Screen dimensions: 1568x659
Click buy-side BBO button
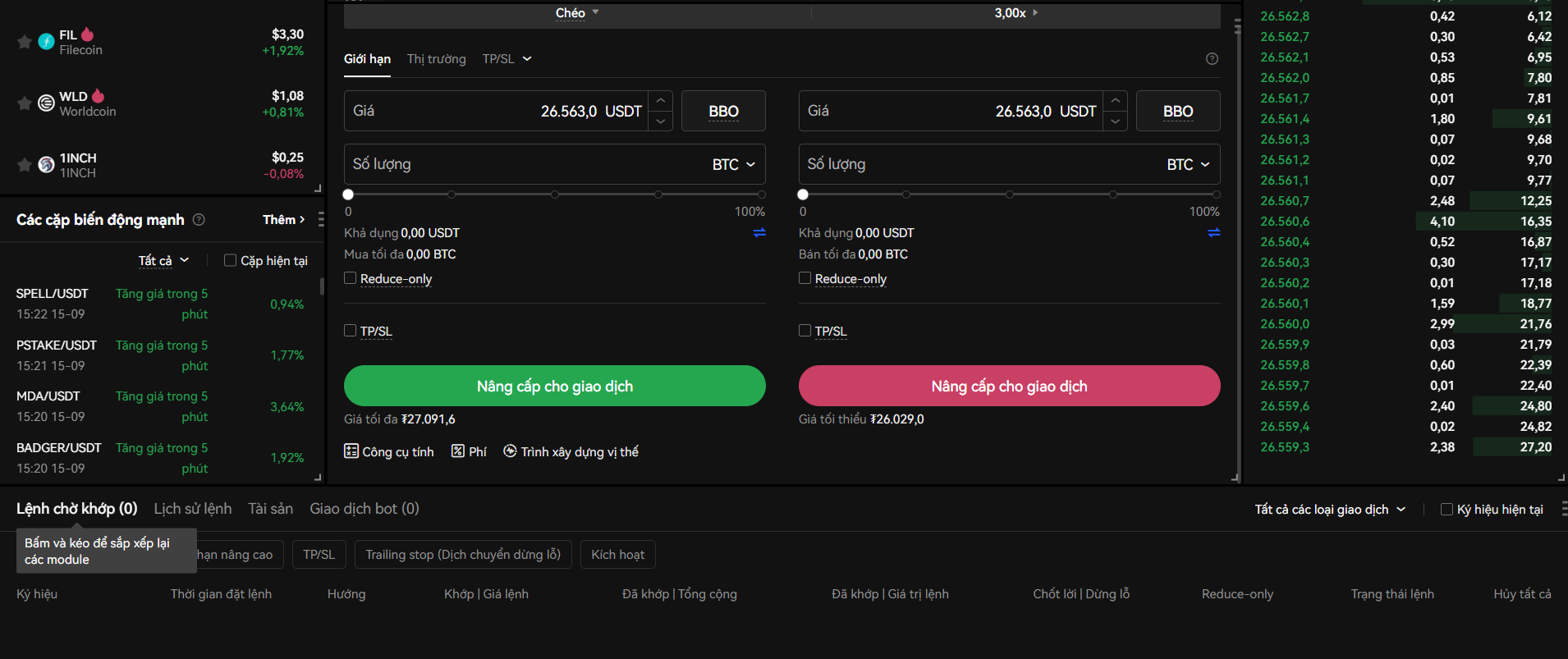point(723,111)
